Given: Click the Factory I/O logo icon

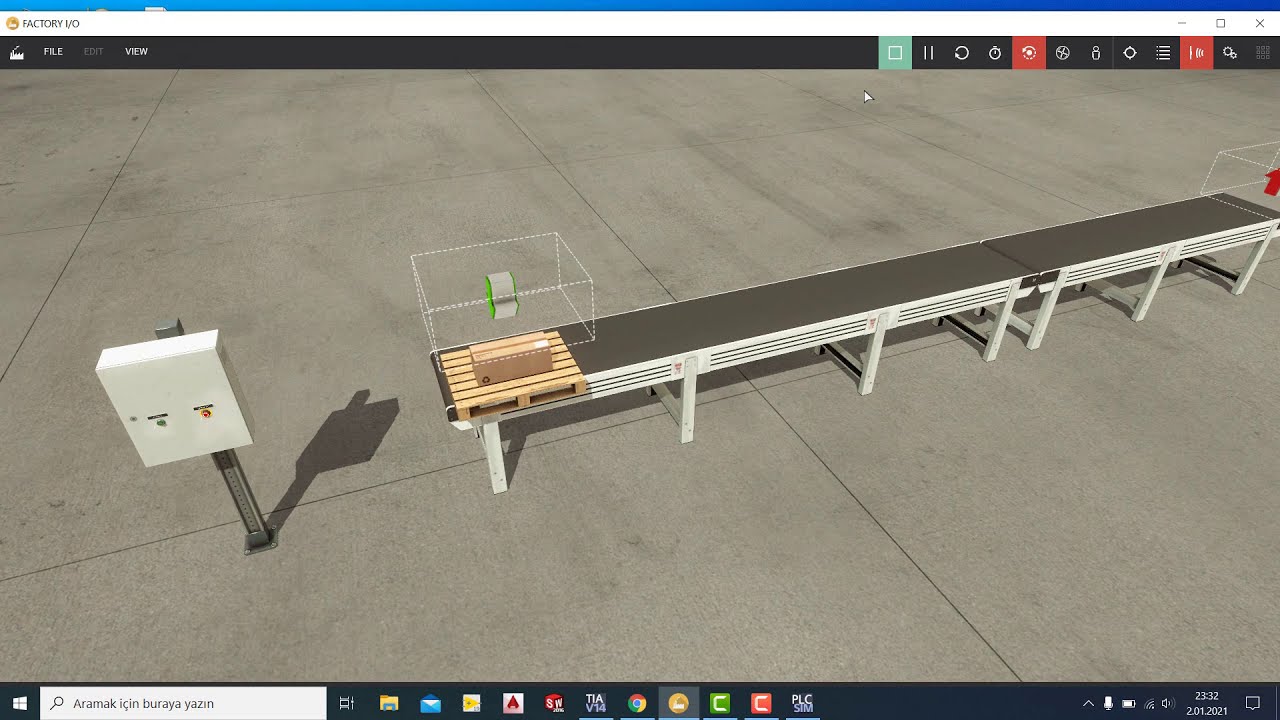Looking at the screenshot, I should pos(17,53).
